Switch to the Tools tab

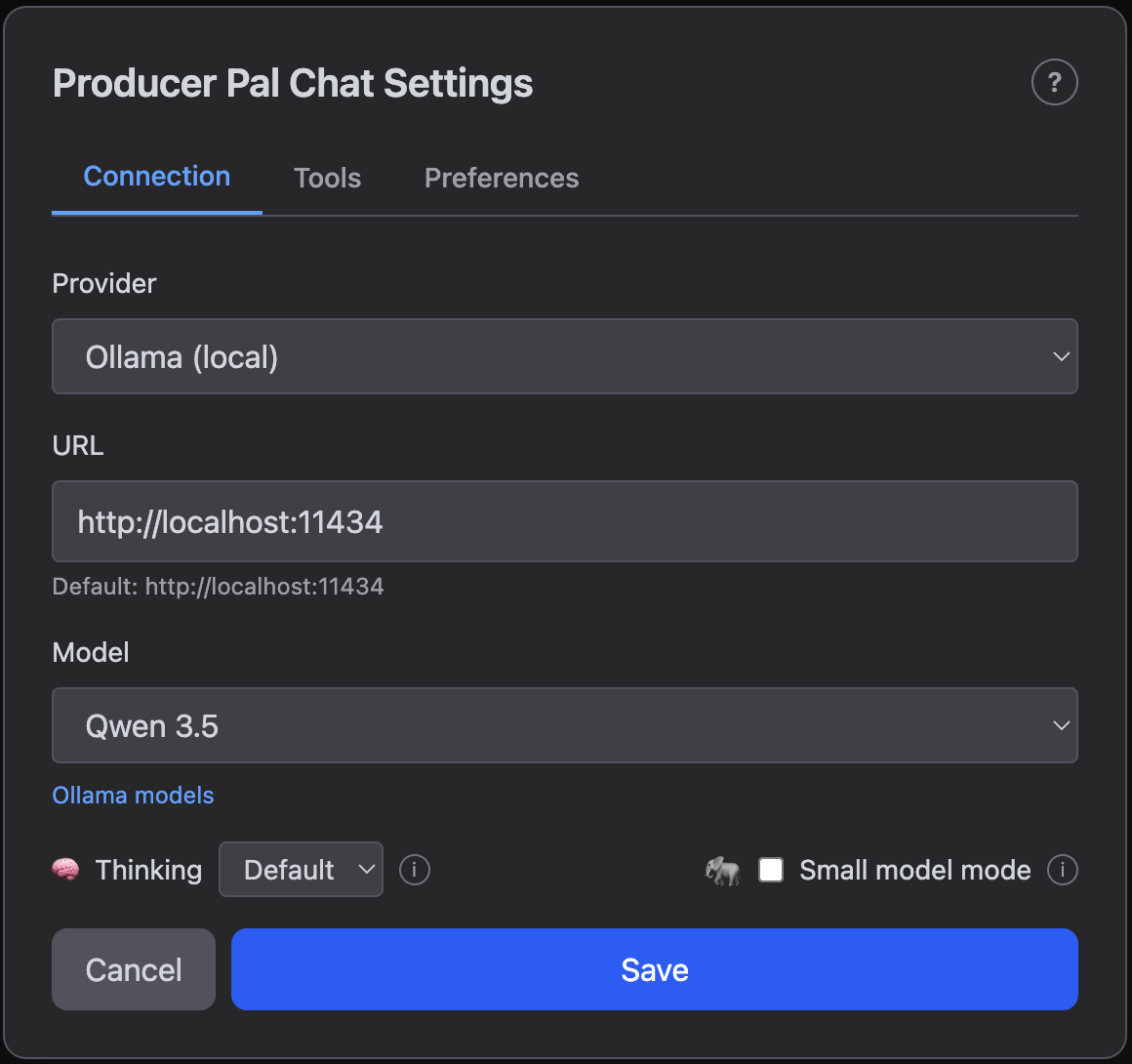pos(327,178)
